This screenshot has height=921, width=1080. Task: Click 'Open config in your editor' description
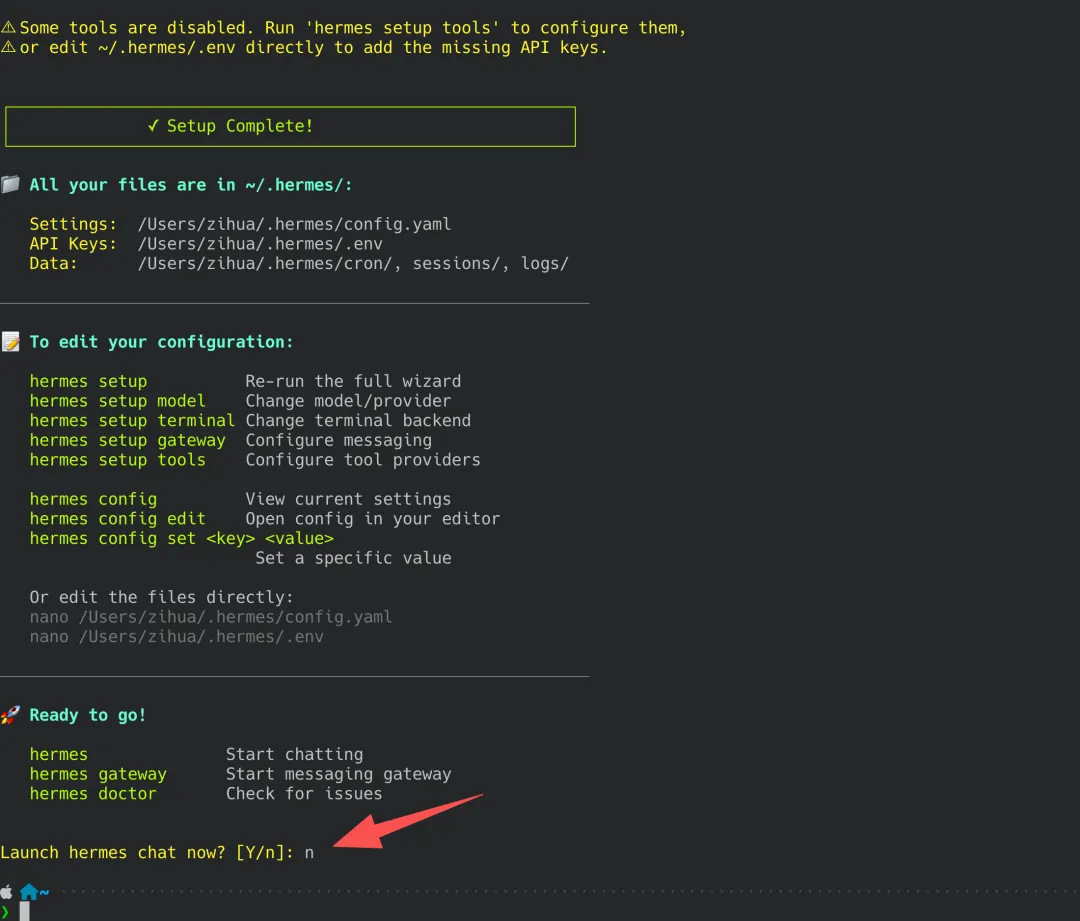pos(373,519)
